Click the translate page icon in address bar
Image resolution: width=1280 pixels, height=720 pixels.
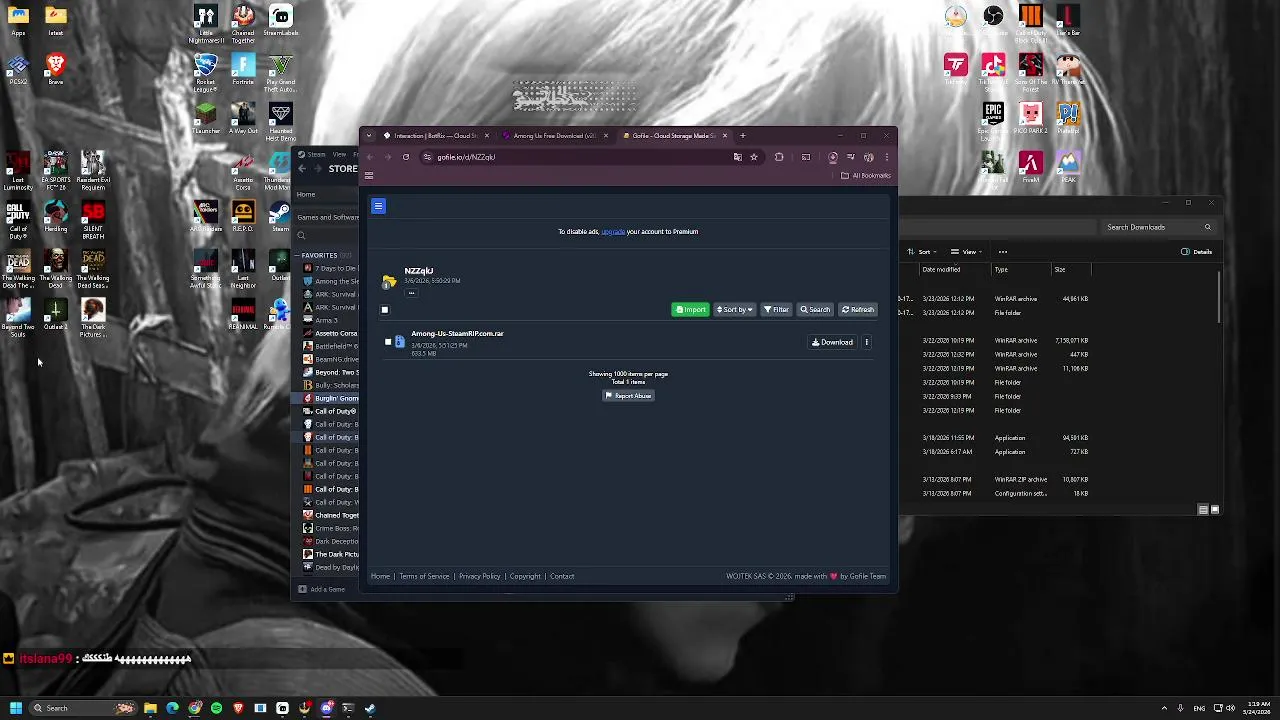pyautogui.click(x=738, y=157)
